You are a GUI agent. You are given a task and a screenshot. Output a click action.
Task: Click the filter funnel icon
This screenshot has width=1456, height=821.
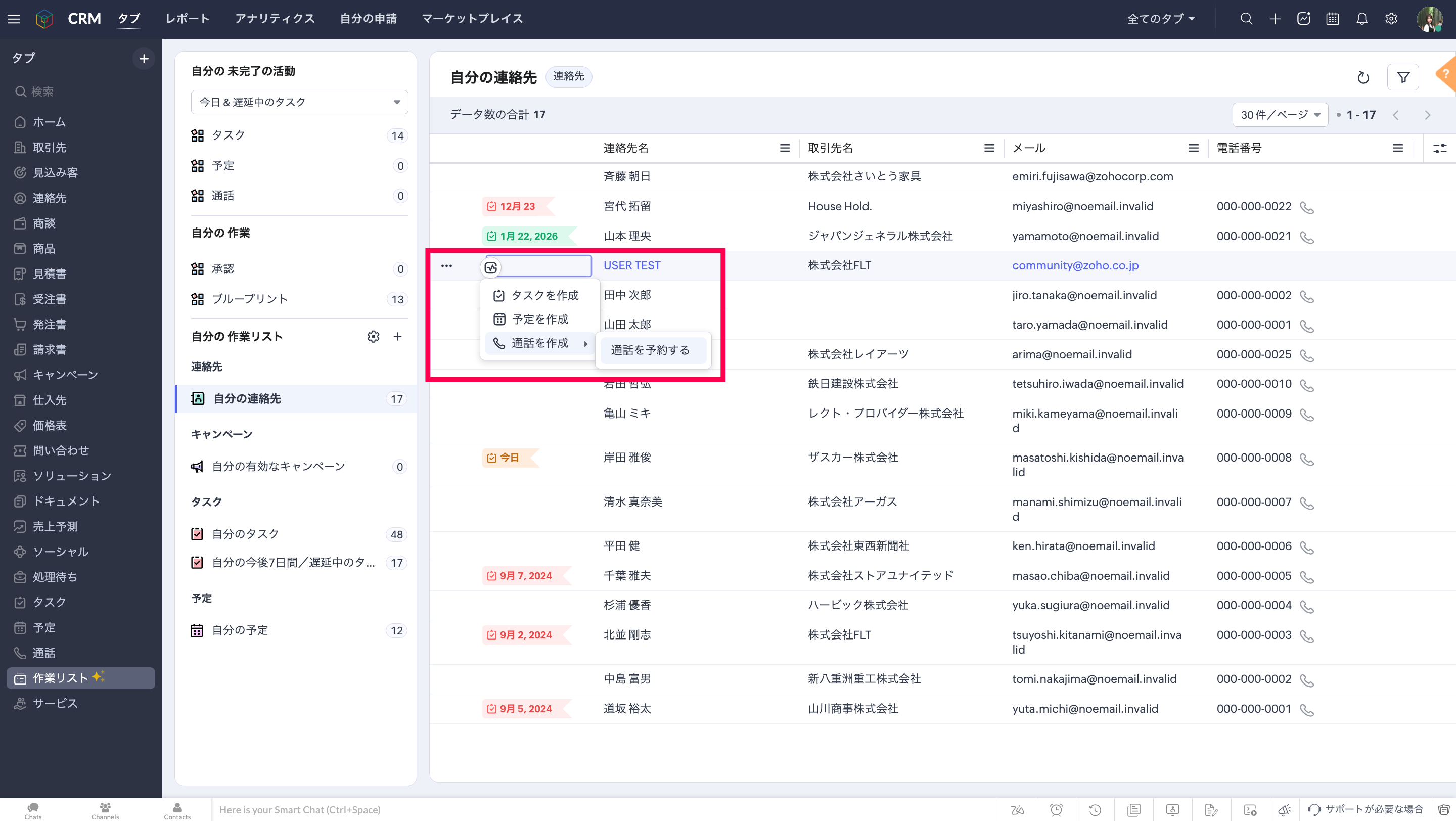pyautogui.click(x=1402, y=77)
